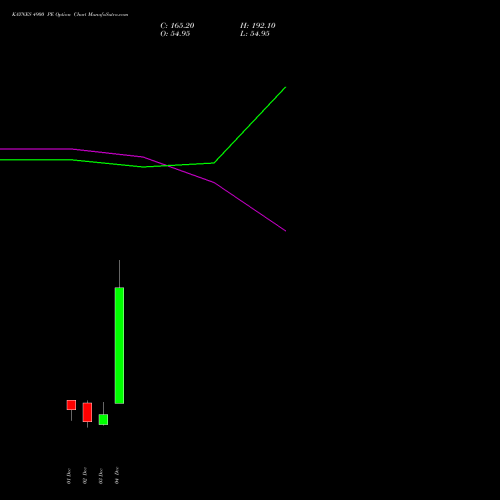
Task: Select the open value 'O: 54.95'
Action: click(x=175, y=34)
